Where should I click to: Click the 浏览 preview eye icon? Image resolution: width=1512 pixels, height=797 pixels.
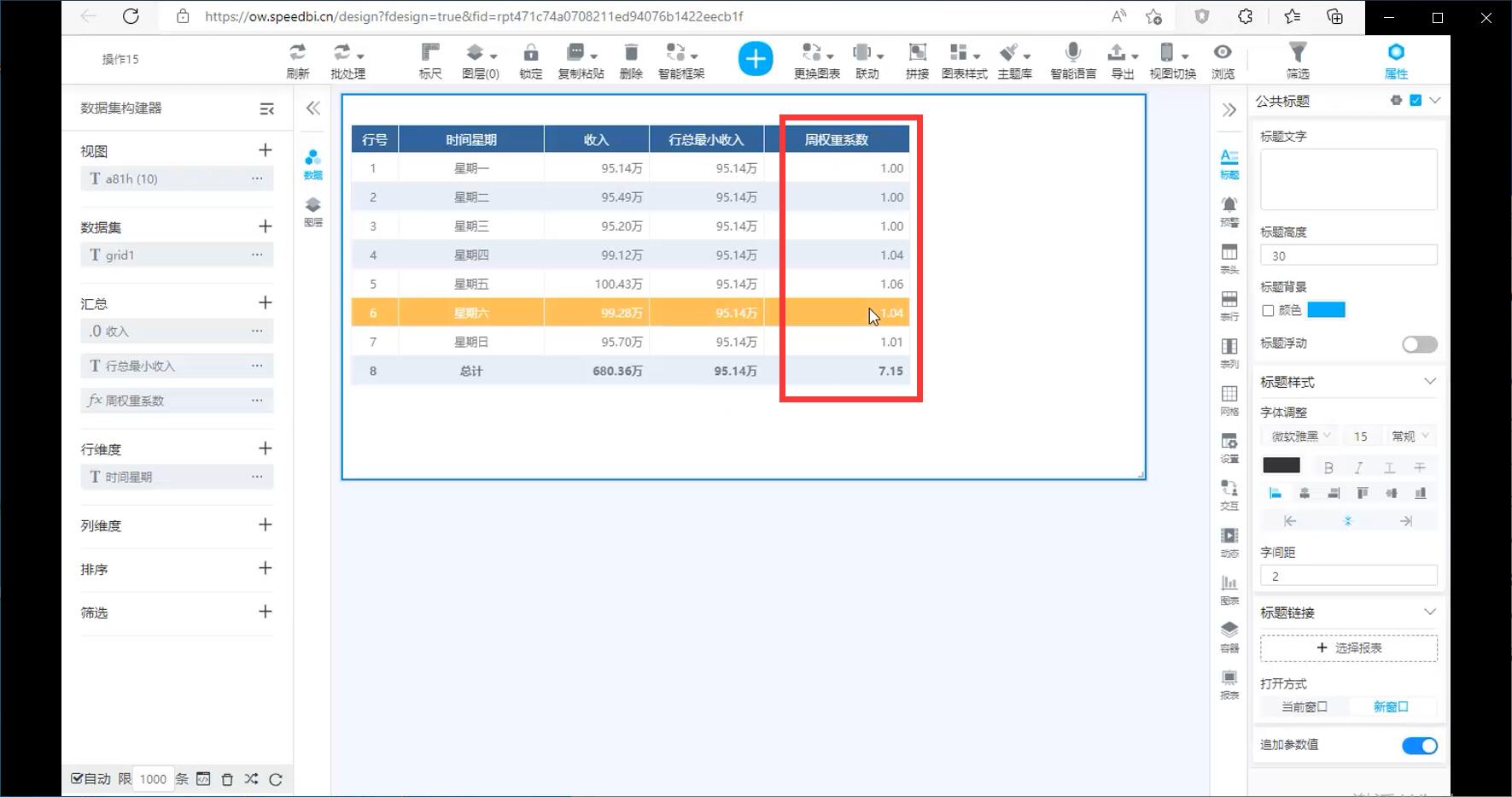(1223, 60)
